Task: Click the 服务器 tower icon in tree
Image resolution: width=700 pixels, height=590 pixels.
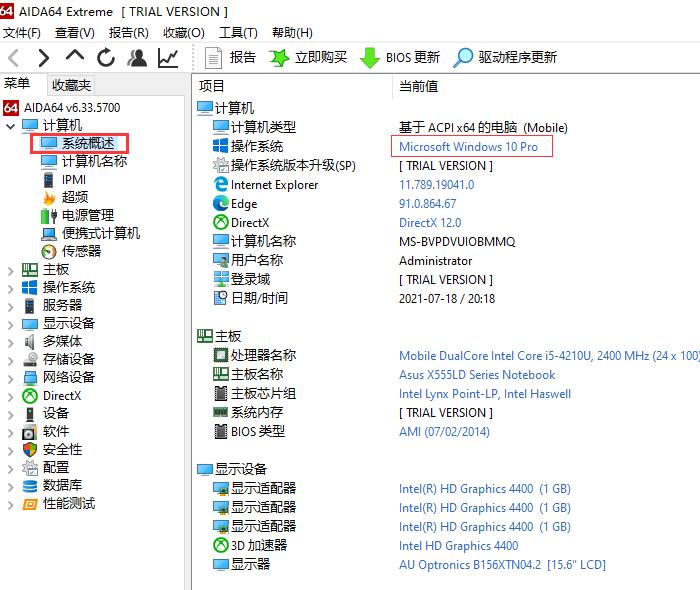Action: coord(29,306)
